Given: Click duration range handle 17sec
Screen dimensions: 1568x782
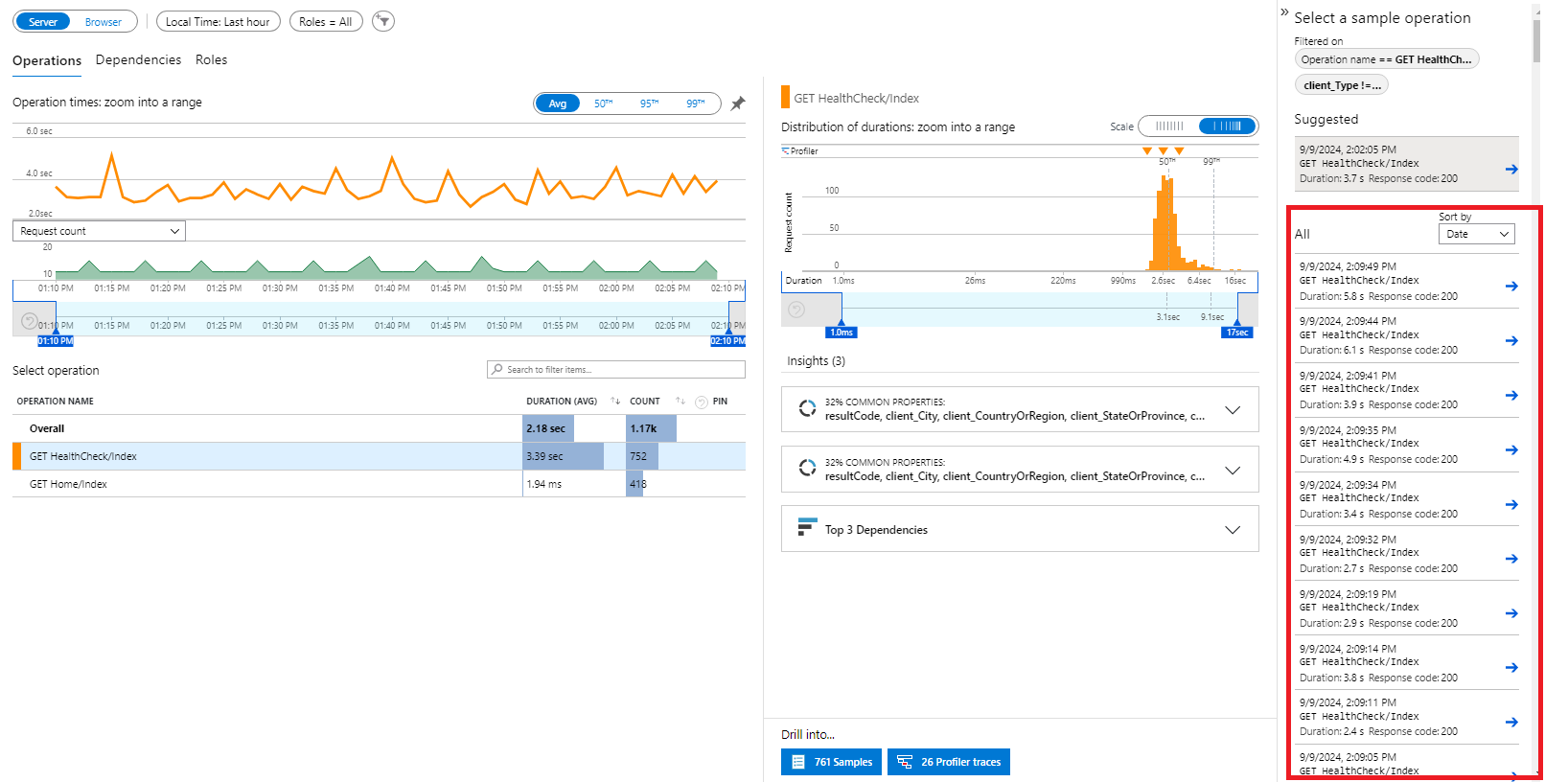Looking at the screenshot, I should (1236, 332).
